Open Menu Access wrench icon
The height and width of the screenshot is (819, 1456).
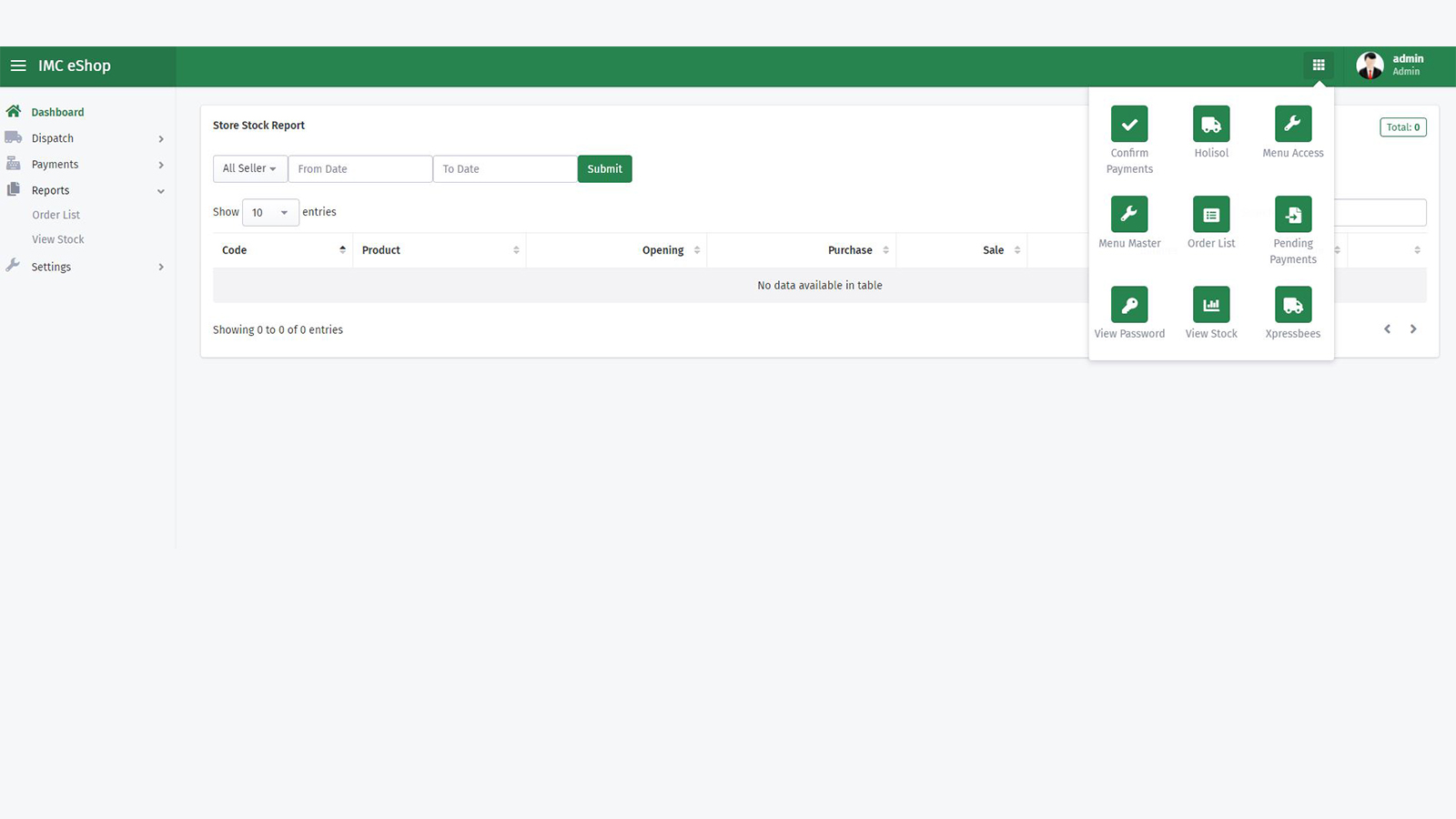pos(1292,125)
